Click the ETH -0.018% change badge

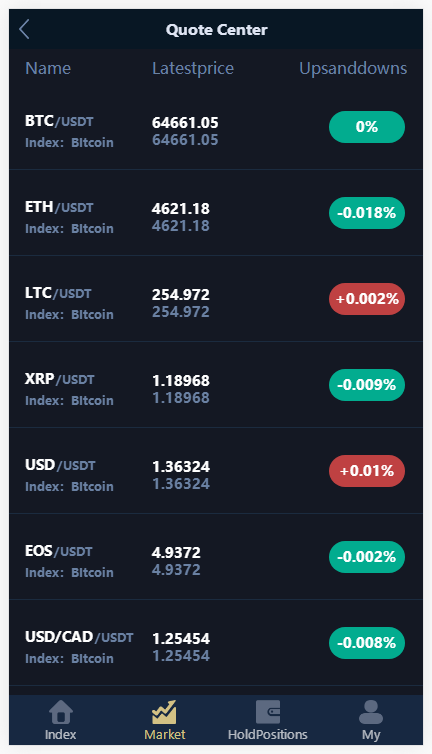click(x=367, y=213)
